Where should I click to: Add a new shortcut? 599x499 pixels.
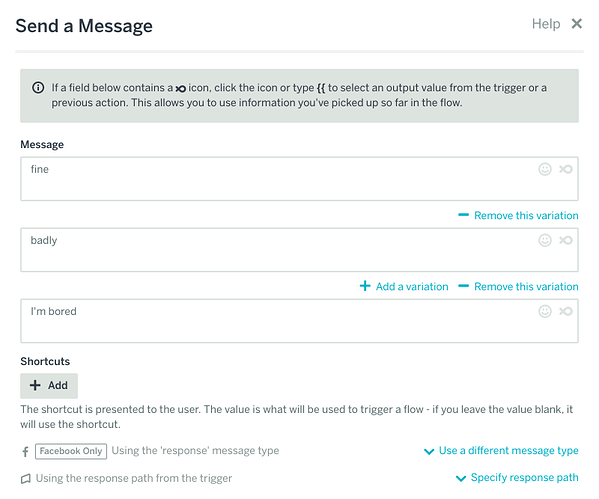(x=49, y=386)
